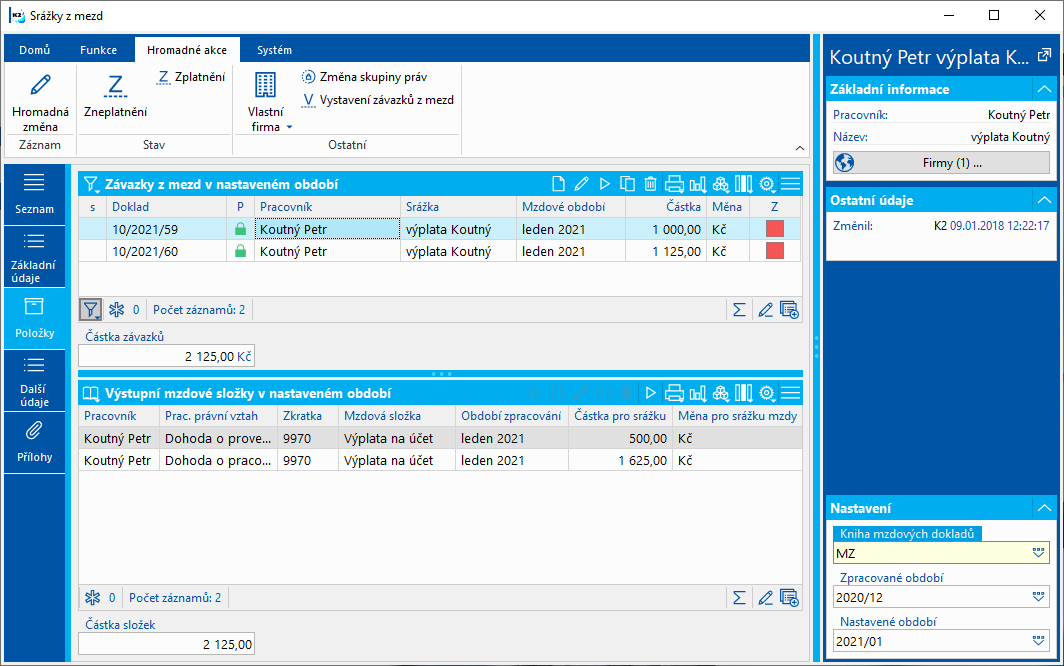
Task: Click the play arrow icon in Závazky toolbar
Action: click(x=605, y=184)
